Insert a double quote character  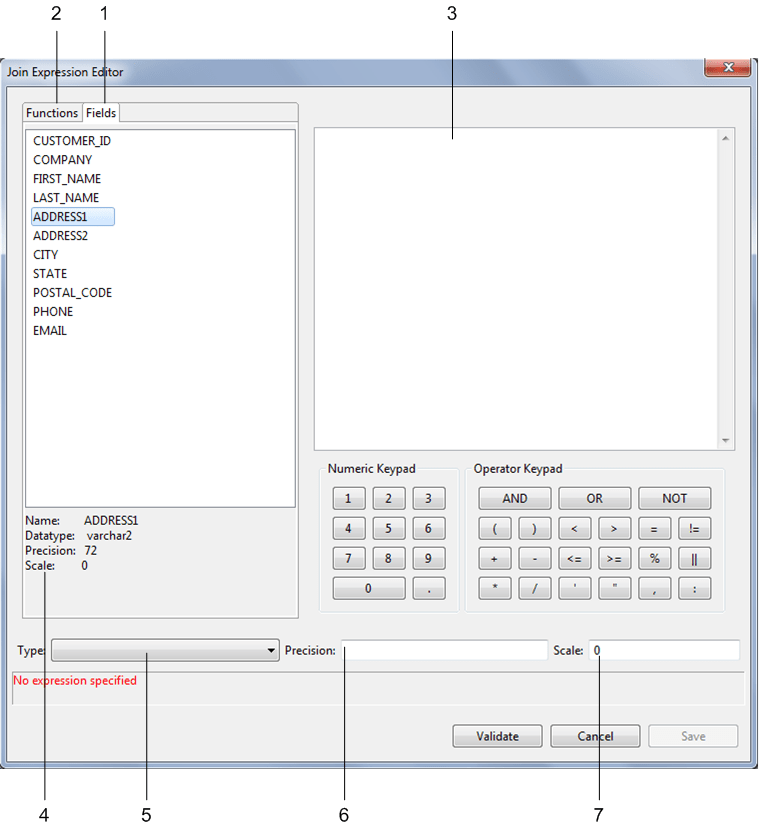[x=615, y=589]
